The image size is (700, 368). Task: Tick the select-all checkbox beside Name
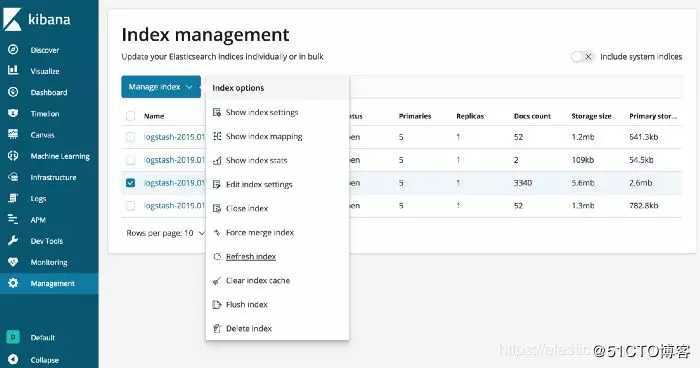130,116
